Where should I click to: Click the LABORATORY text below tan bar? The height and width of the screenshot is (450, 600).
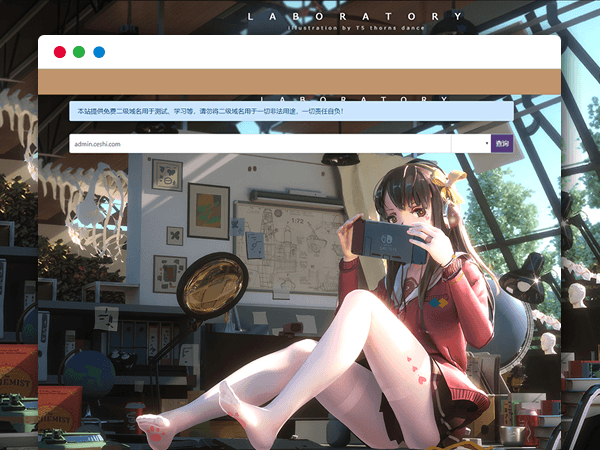356,99
